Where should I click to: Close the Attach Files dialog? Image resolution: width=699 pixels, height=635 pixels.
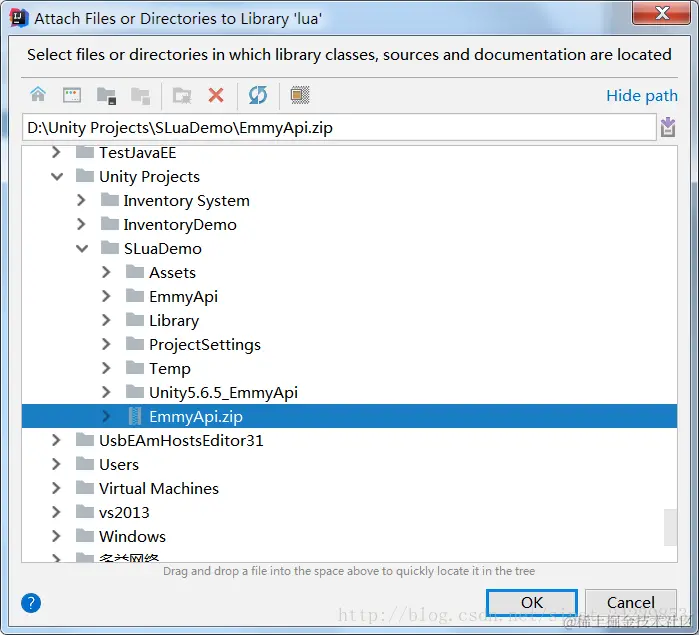662,12
